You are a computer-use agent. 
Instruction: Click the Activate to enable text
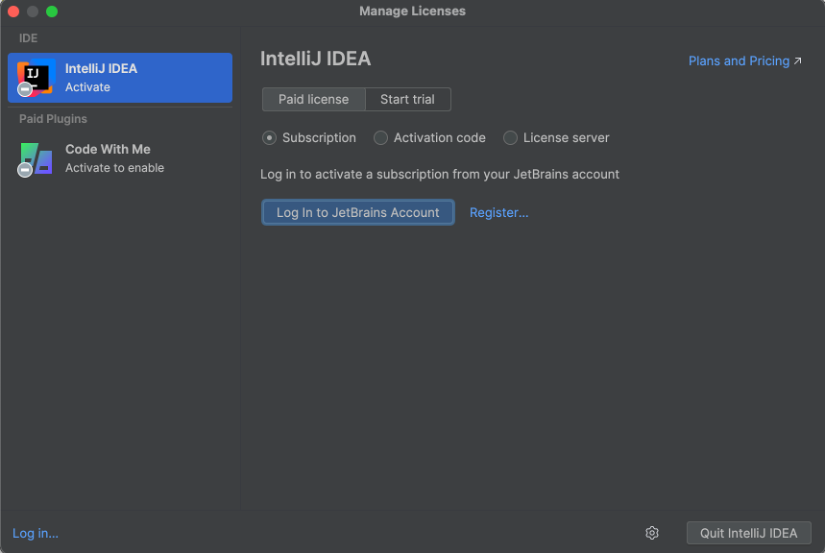click(x=114, y=168)
